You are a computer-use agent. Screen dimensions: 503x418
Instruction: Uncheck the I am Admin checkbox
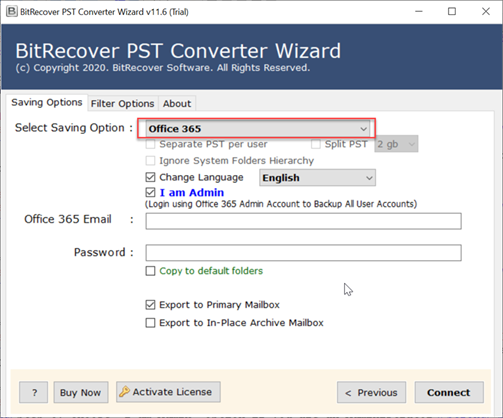click(150, 192)
